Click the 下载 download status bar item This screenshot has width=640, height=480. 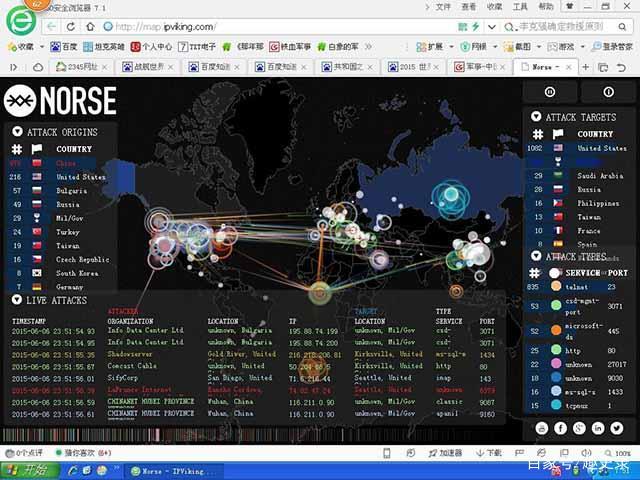click(489, 453)
